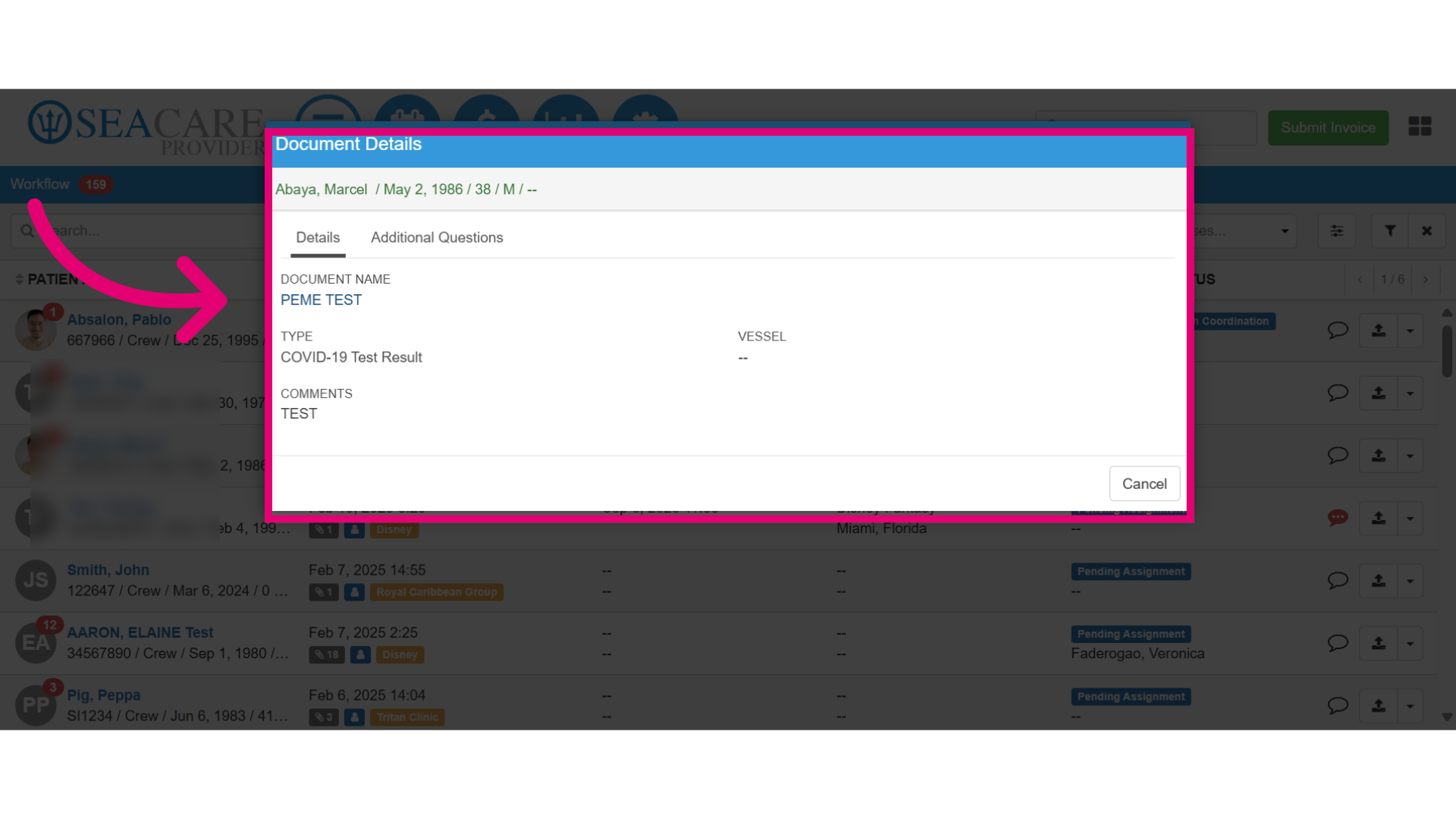Click attachment badge 3 in Pig, Peppa row
The height and width of the screenshot is (819, 1456).
(x=324, y=717)
